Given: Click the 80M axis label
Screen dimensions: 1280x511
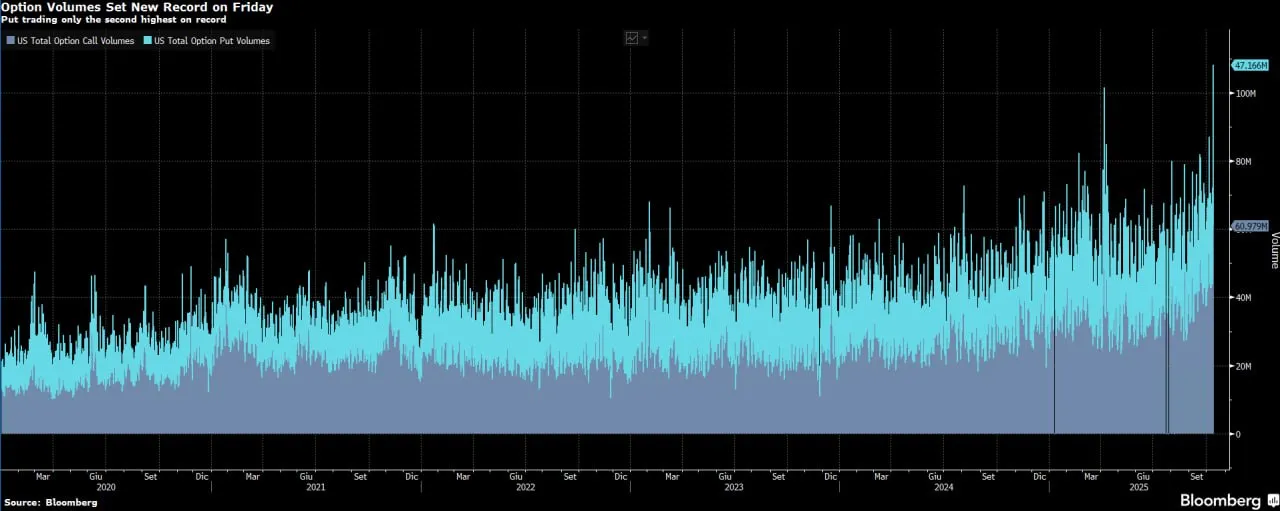Looking at the screenshot, I should [1244, 161].
